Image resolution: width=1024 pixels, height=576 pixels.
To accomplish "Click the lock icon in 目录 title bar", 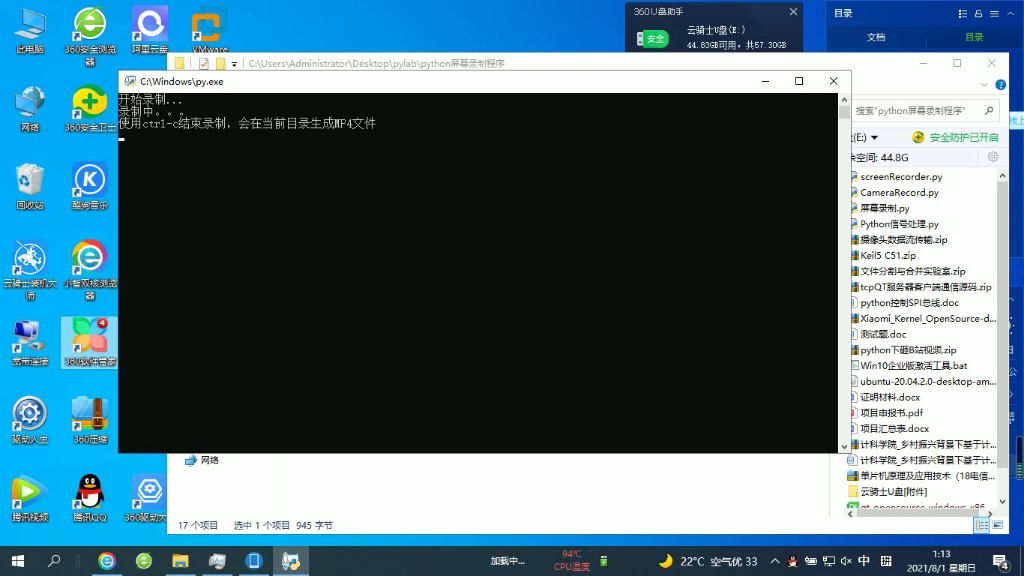I will pos(978,14).
